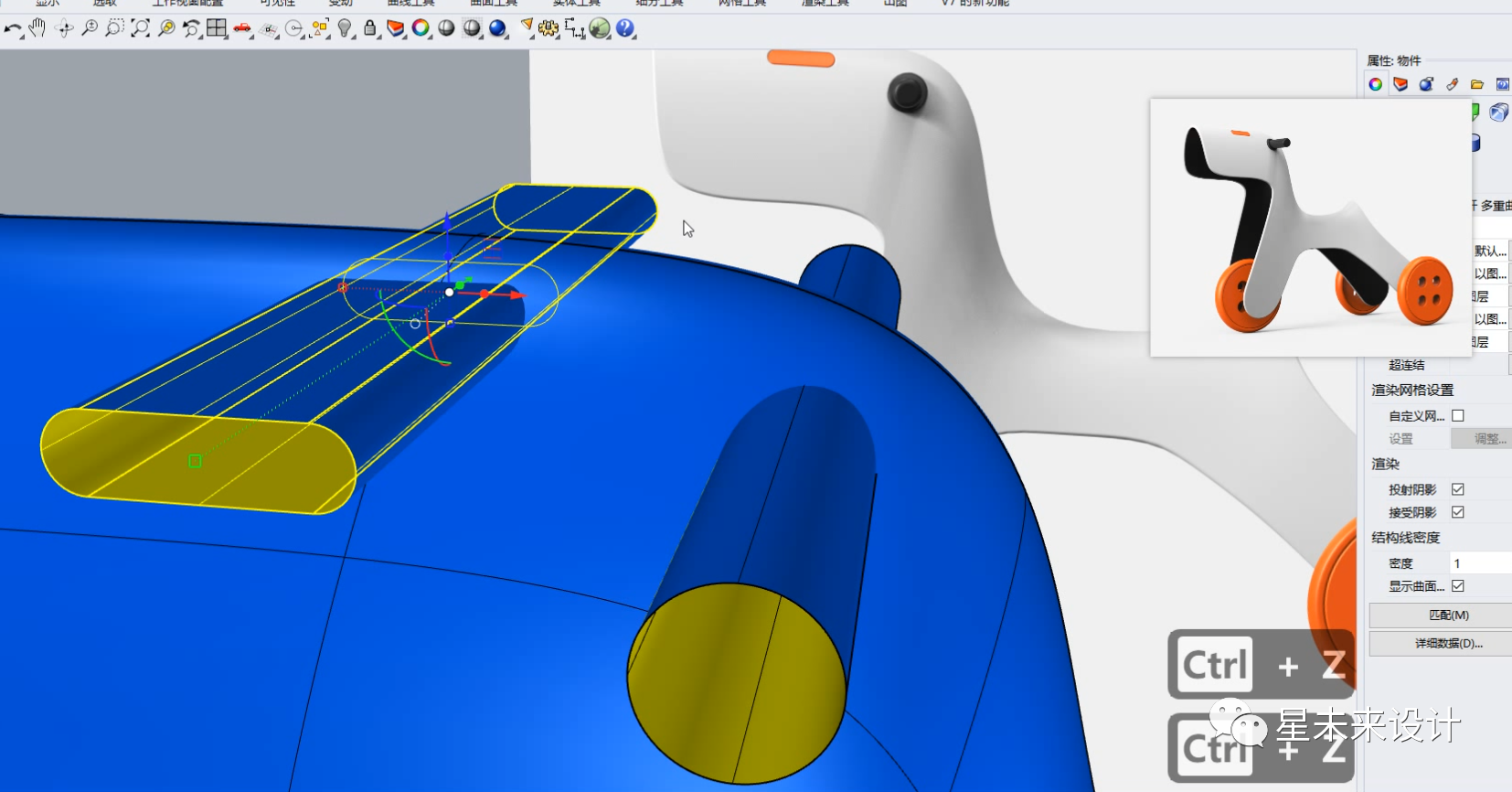The width and height of the screenshot is (1512, 792).
Task: Open the paint brush tab in properties
Action: (1452, 84)
